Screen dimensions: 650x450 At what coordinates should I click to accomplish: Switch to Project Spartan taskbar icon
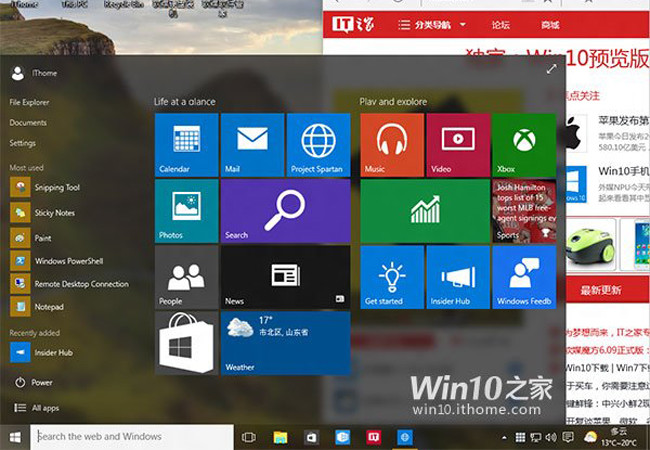(x=405, y=437)
